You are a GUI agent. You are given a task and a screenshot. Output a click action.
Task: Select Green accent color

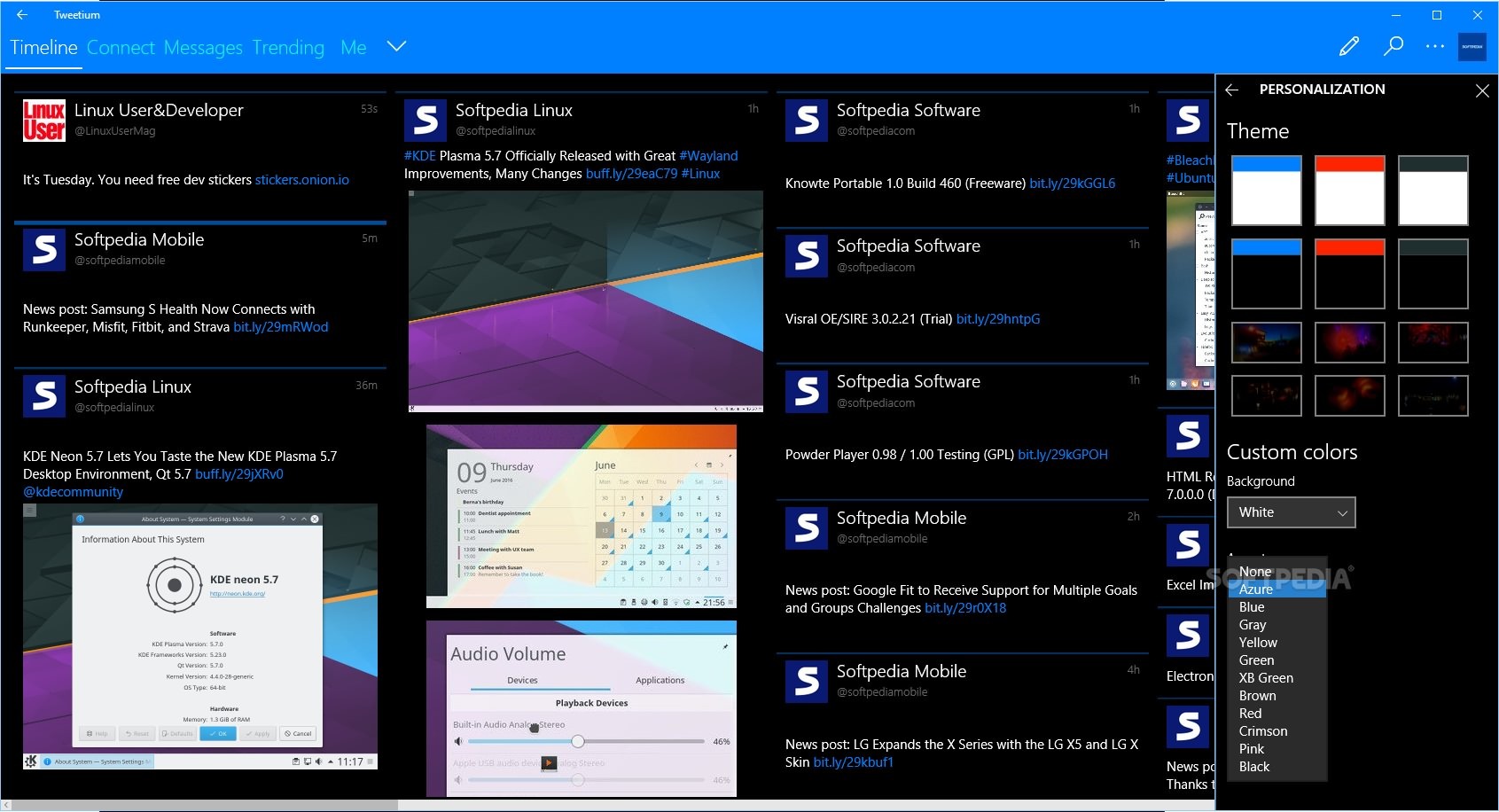click(x=1276, y=660)
